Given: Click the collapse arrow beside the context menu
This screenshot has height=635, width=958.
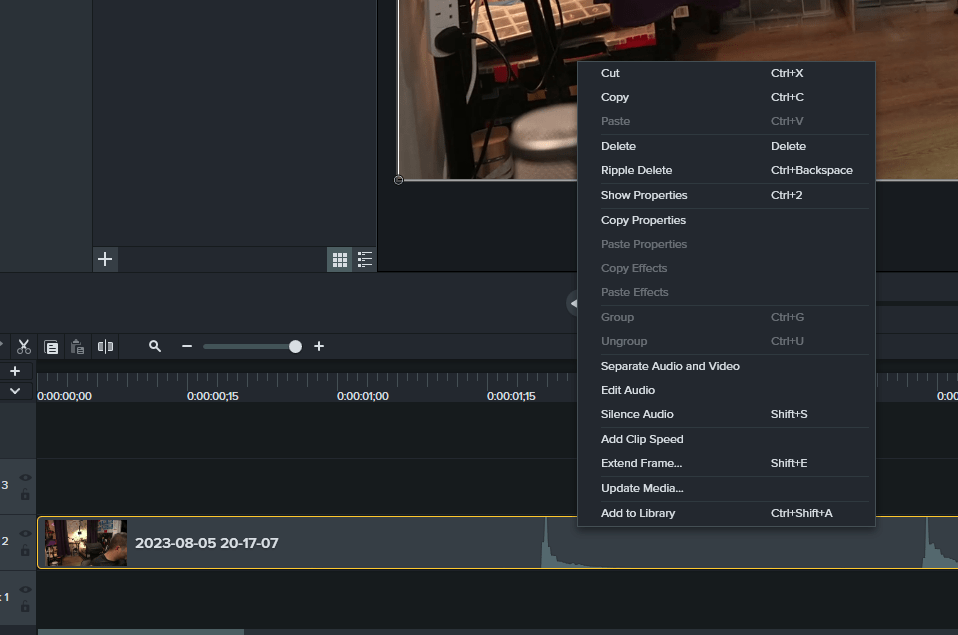Looking at the screenshot, I should (x=572, y=303).
